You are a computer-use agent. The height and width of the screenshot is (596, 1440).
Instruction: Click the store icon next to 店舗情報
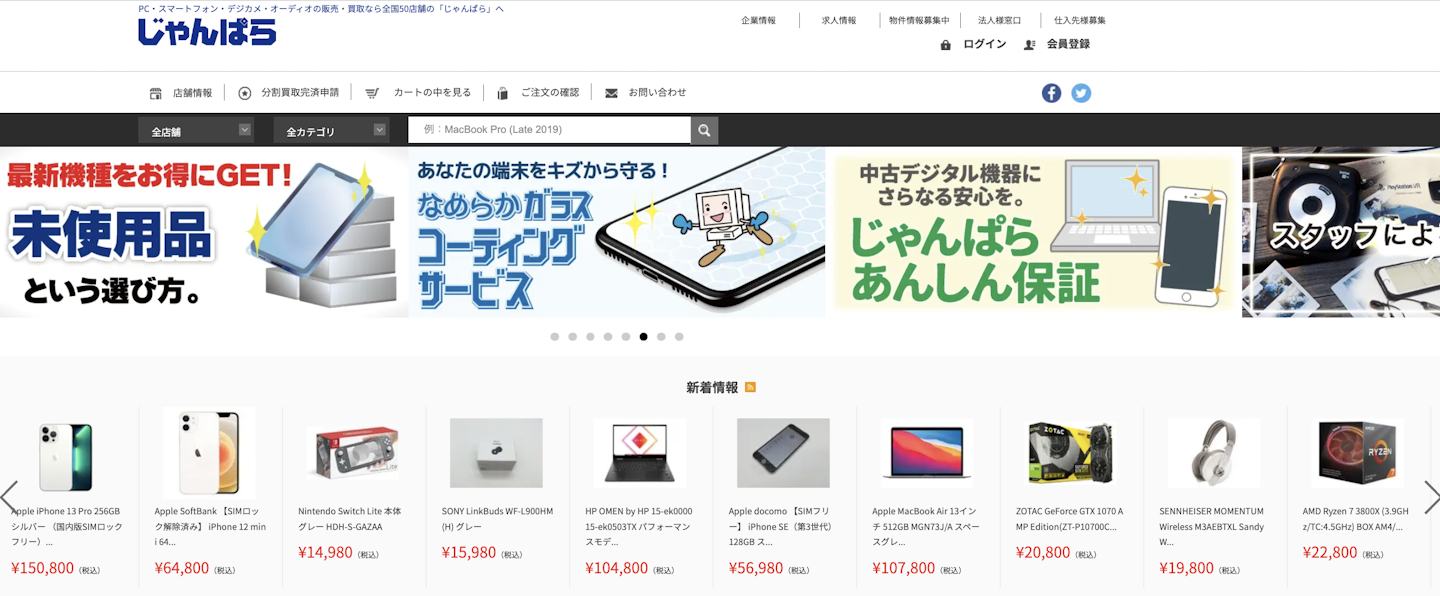click(156, 93)
